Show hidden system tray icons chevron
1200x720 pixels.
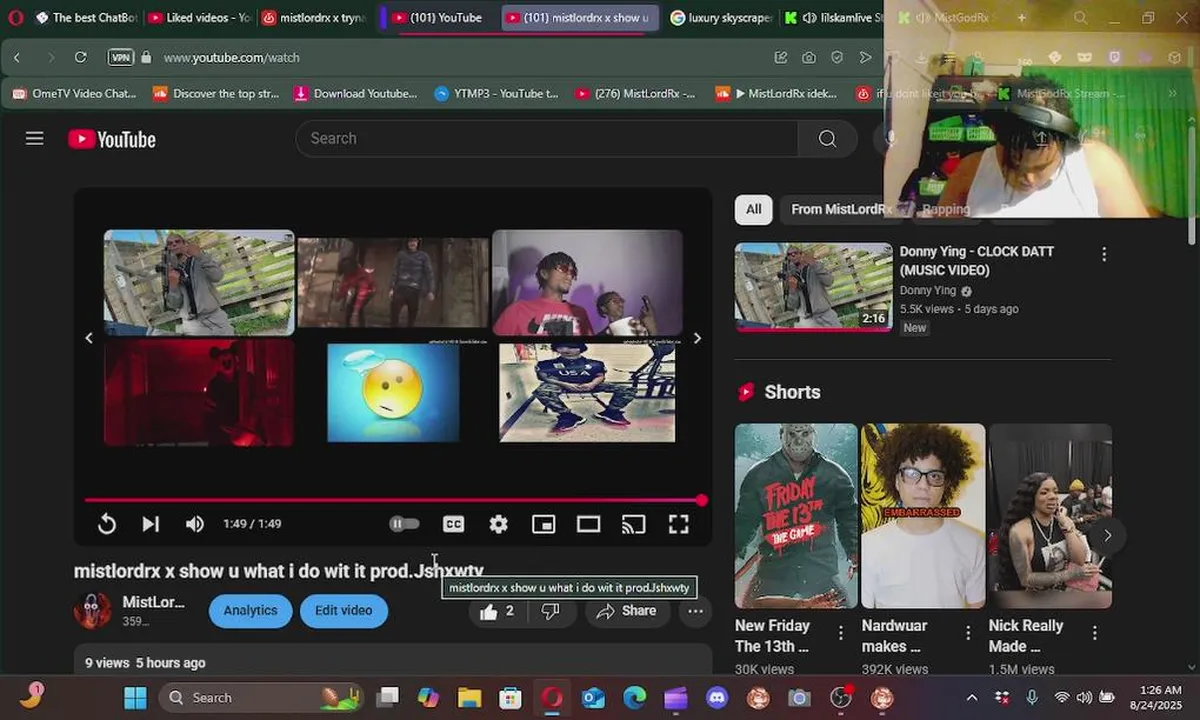[971, 698]
